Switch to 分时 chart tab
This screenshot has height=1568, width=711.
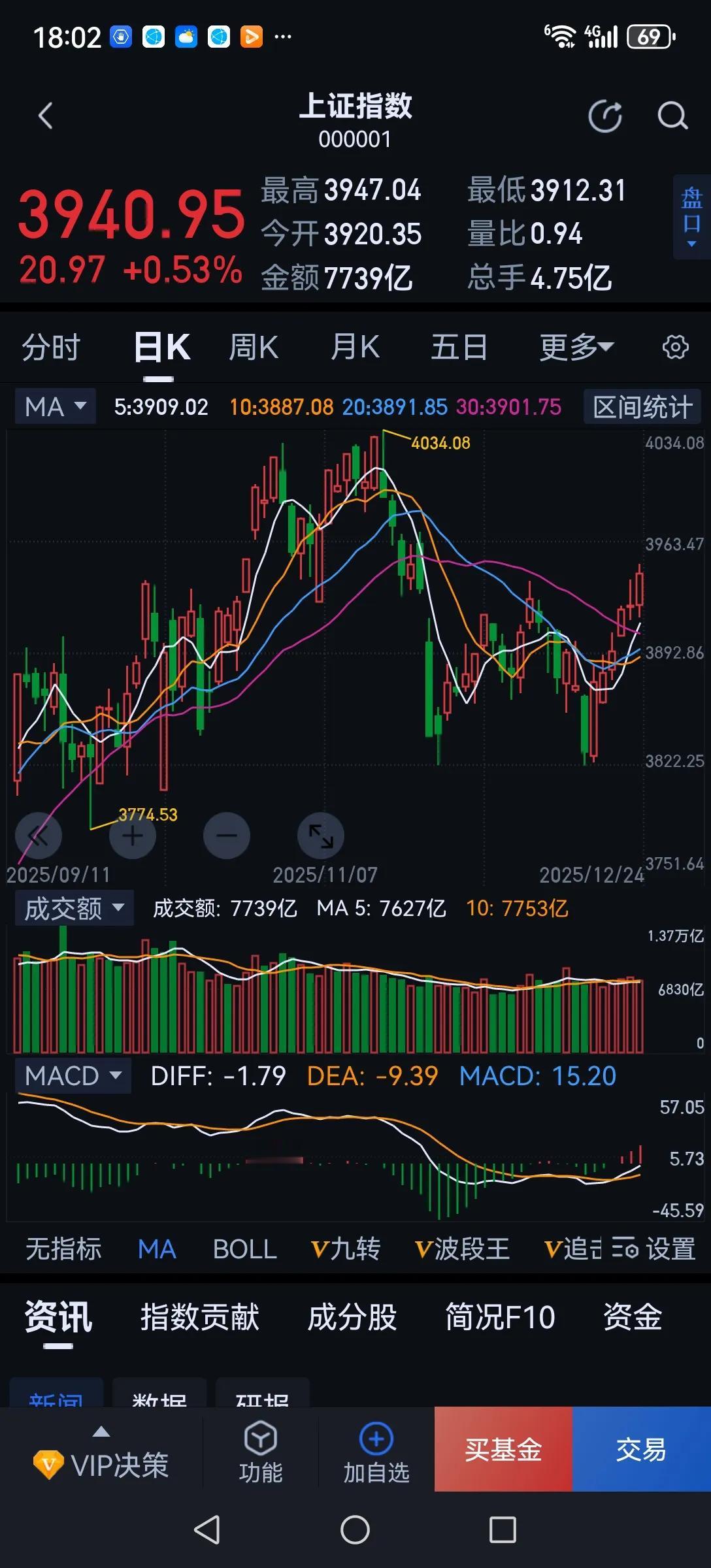(x=51, y=347)
